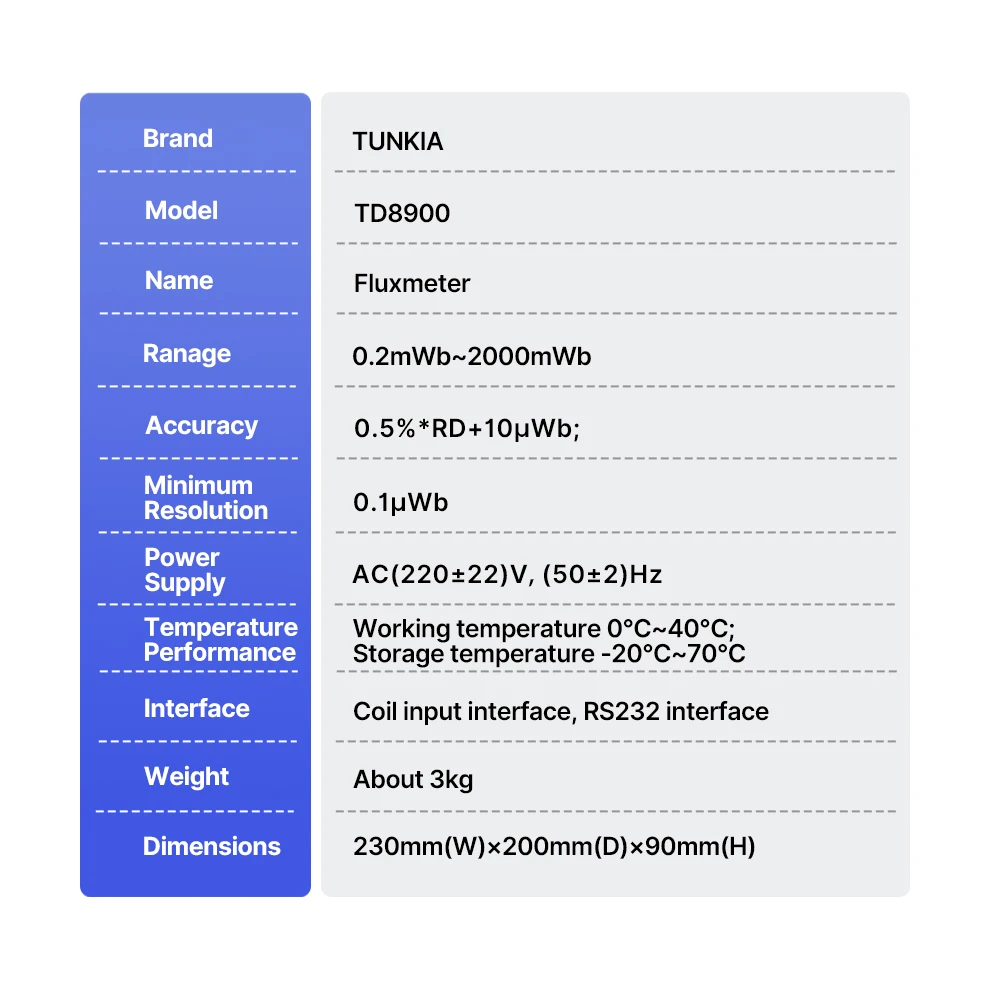
Task: Select the 0.2mWb~2000mWb range value
Action: click(x=472, y=357)
